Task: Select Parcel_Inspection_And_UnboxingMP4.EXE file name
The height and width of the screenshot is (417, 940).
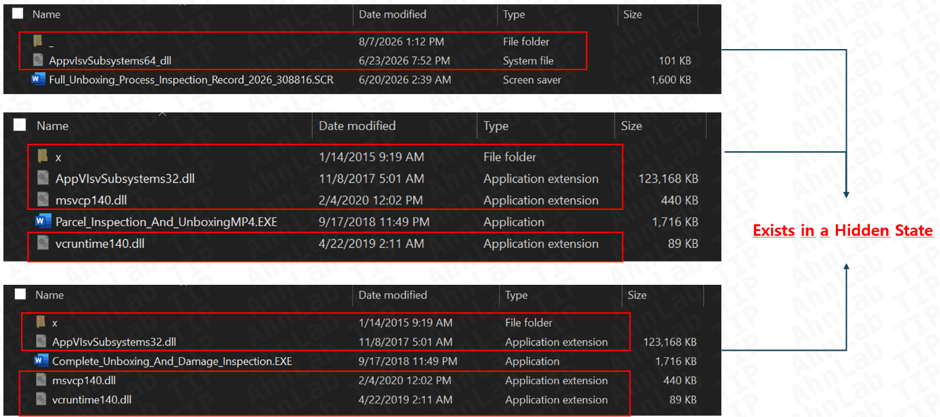Action: click(x=166, y=222)
